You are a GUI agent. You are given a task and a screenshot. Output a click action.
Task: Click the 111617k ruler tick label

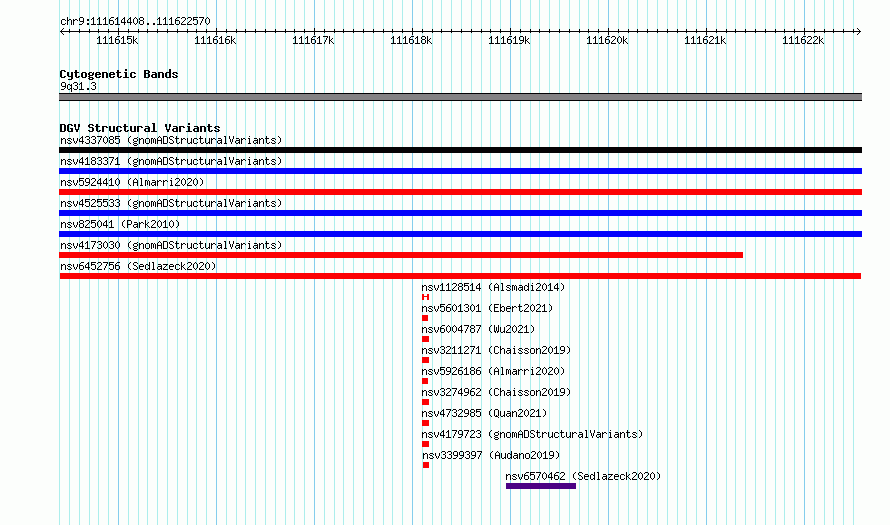click(313, 40)
